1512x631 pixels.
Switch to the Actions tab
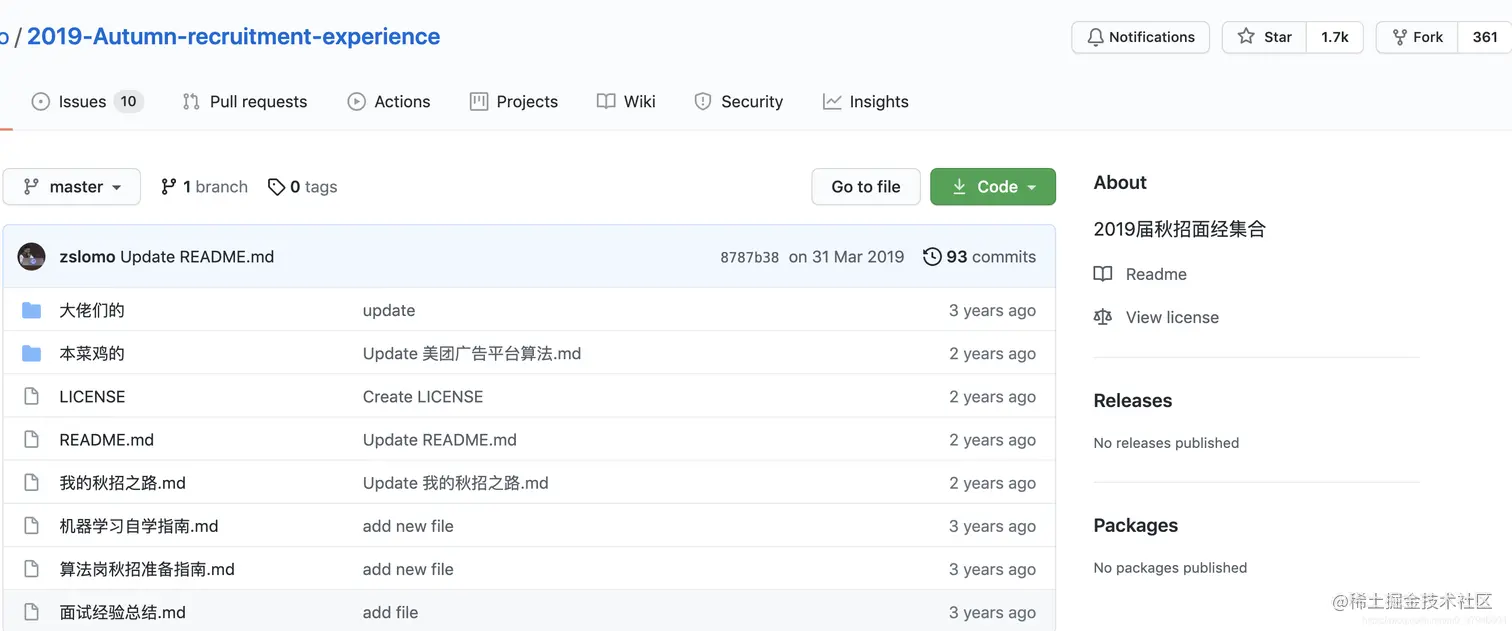click(x=388, y=101)
